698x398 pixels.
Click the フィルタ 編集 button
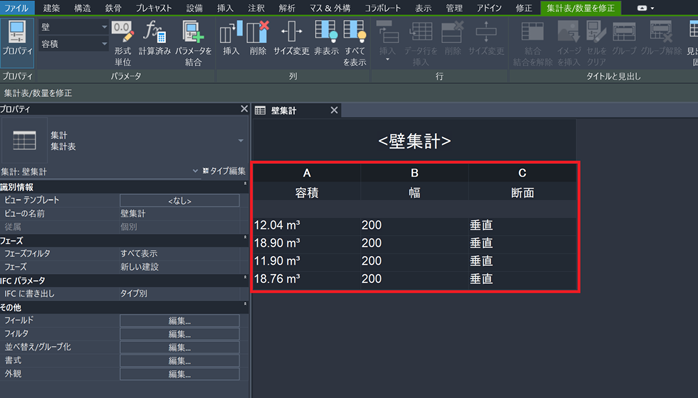click(x=179, y=334)
